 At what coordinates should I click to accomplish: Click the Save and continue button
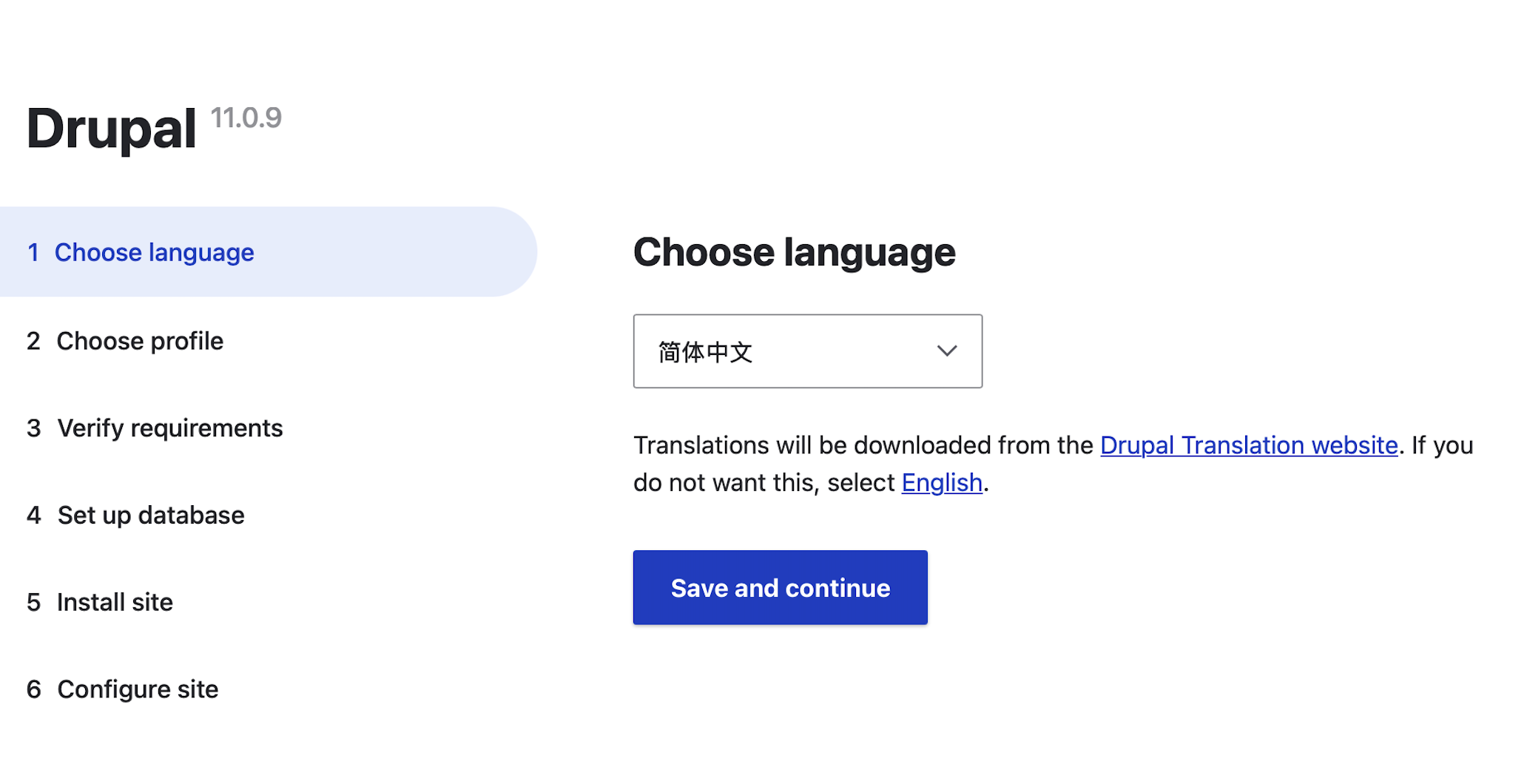(x=780, y=587)
